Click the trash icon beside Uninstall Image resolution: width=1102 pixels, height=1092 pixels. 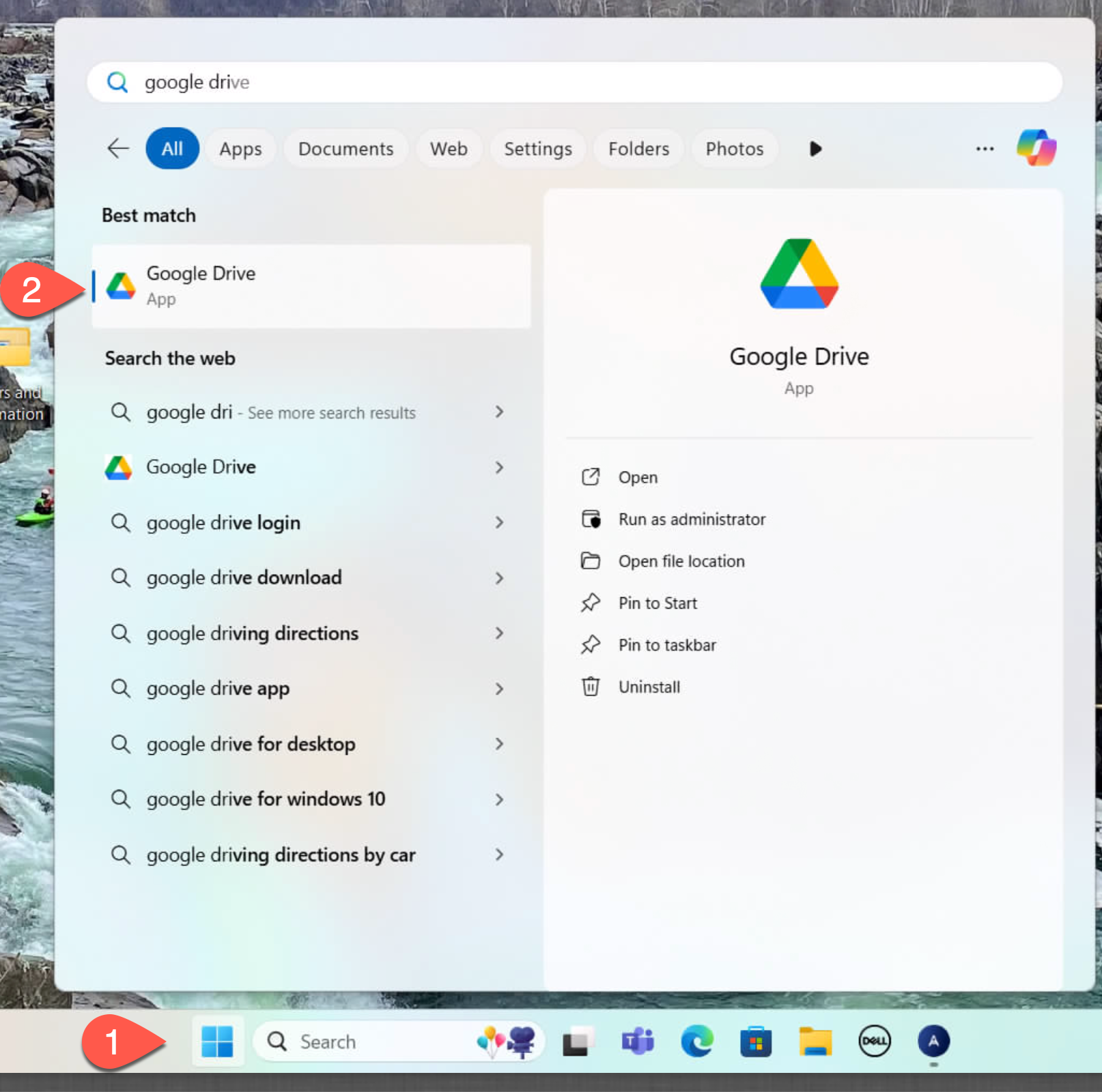coord(591,687)
